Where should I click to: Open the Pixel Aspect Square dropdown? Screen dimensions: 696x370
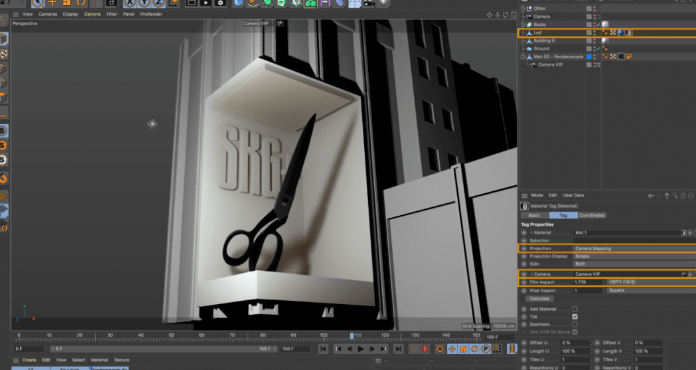tap(651, 290)
